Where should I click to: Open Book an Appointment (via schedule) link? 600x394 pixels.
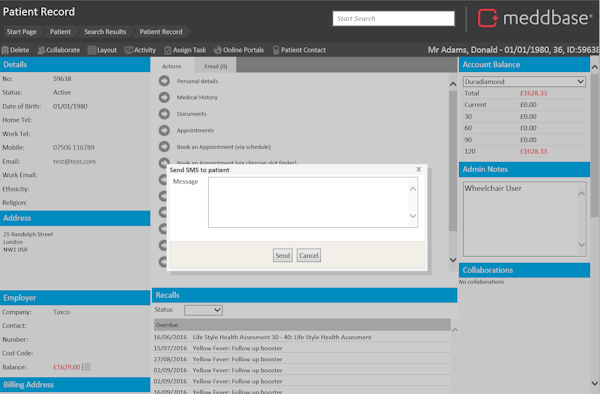pos(223,147)
